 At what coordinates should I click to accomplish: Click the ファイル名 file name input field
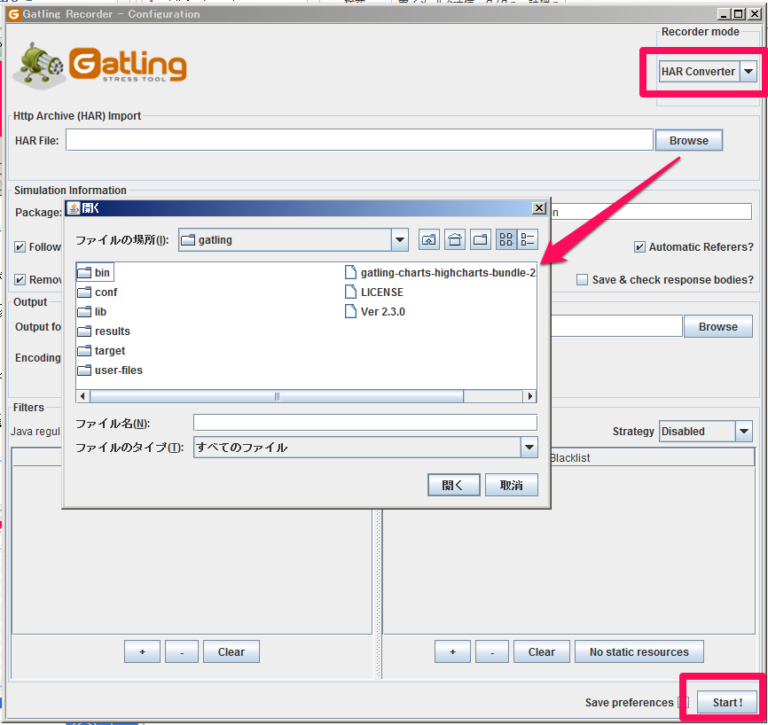pyautogui.click(x=364, y=423)
